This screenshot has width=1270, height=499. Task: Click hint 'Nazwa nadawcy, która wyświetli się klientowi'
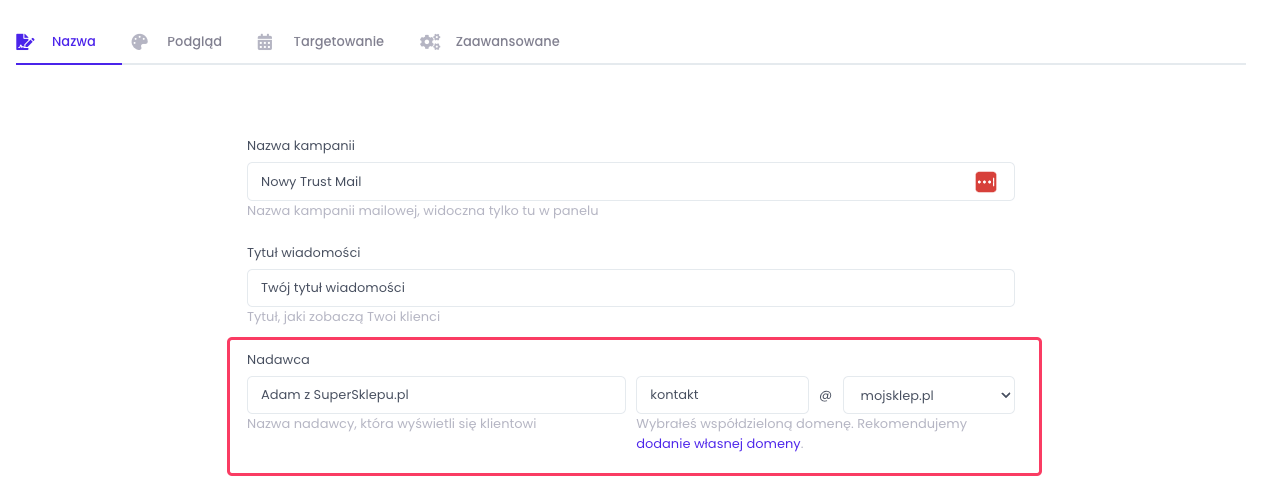(392, 424)
